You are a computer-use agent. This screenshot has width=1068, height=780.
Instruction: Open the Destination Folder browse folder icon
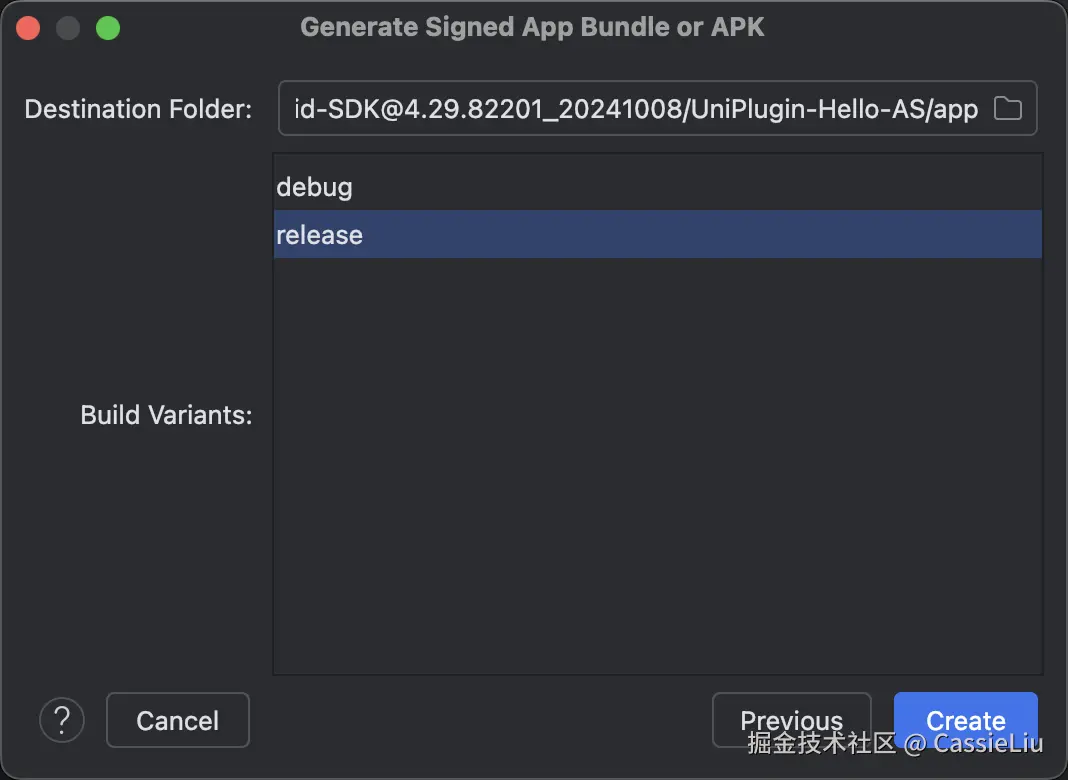[x=1007, y=108]
